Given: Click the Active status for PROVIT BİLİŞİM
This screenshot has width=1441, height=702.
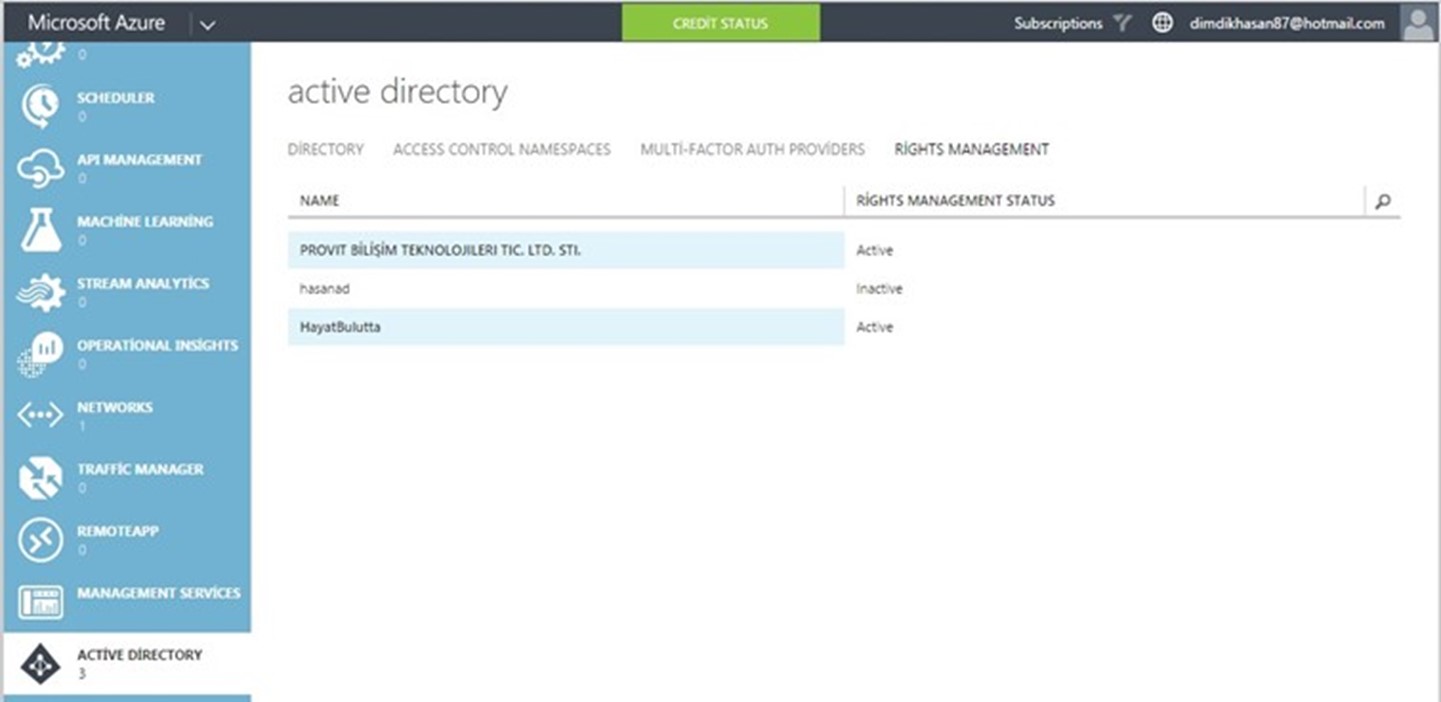Looking at the screenshot, I should click(x=875, y=250).
